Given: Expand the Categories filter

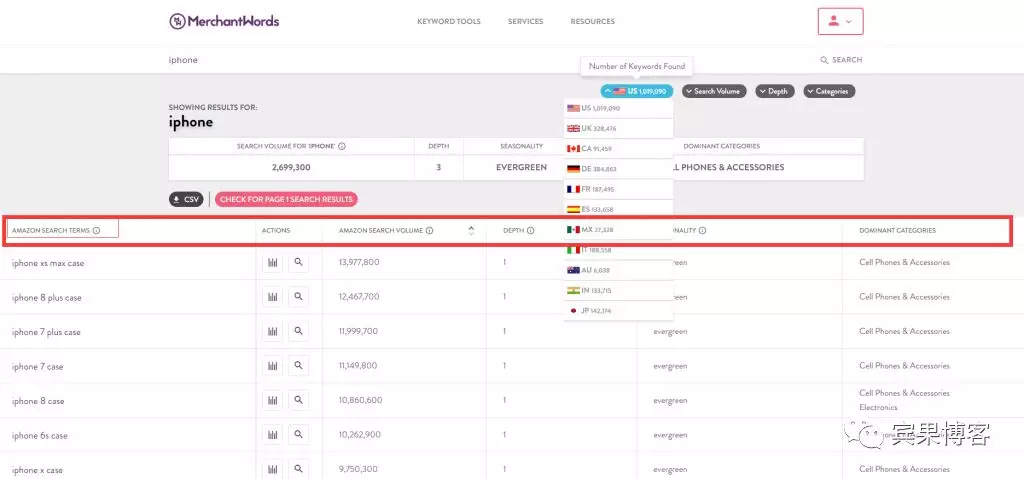Looking at the screenshot, I should pos(829,91).
